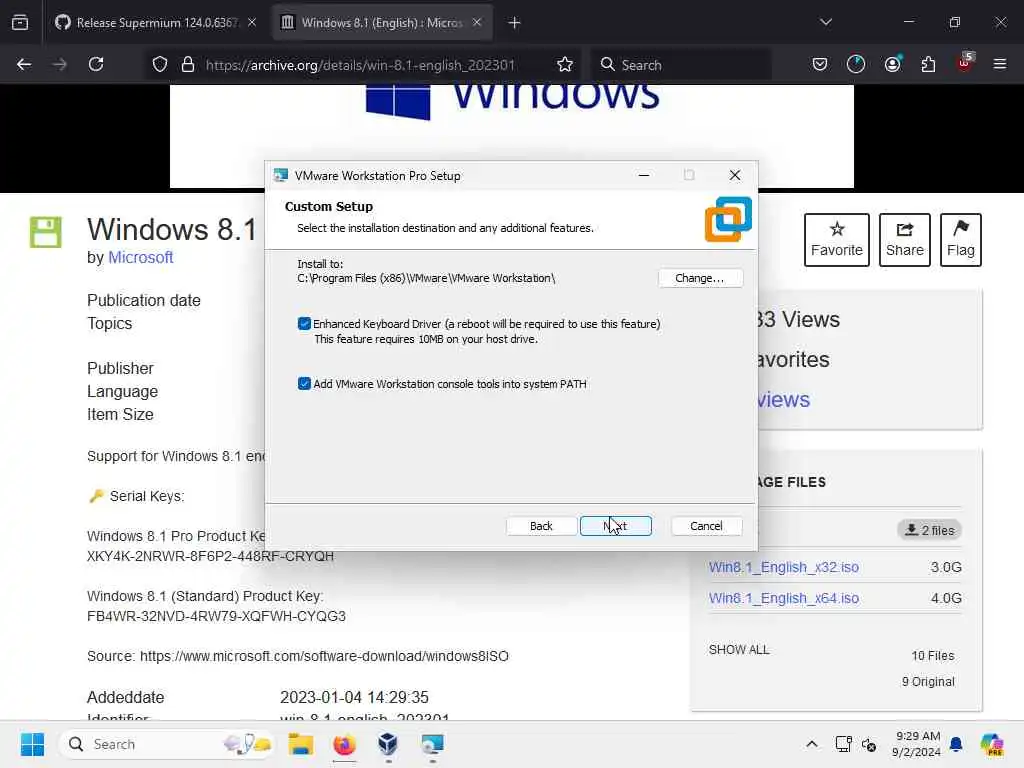
Task: Click the red uBlock extension icon
Action: coord(965,63)
